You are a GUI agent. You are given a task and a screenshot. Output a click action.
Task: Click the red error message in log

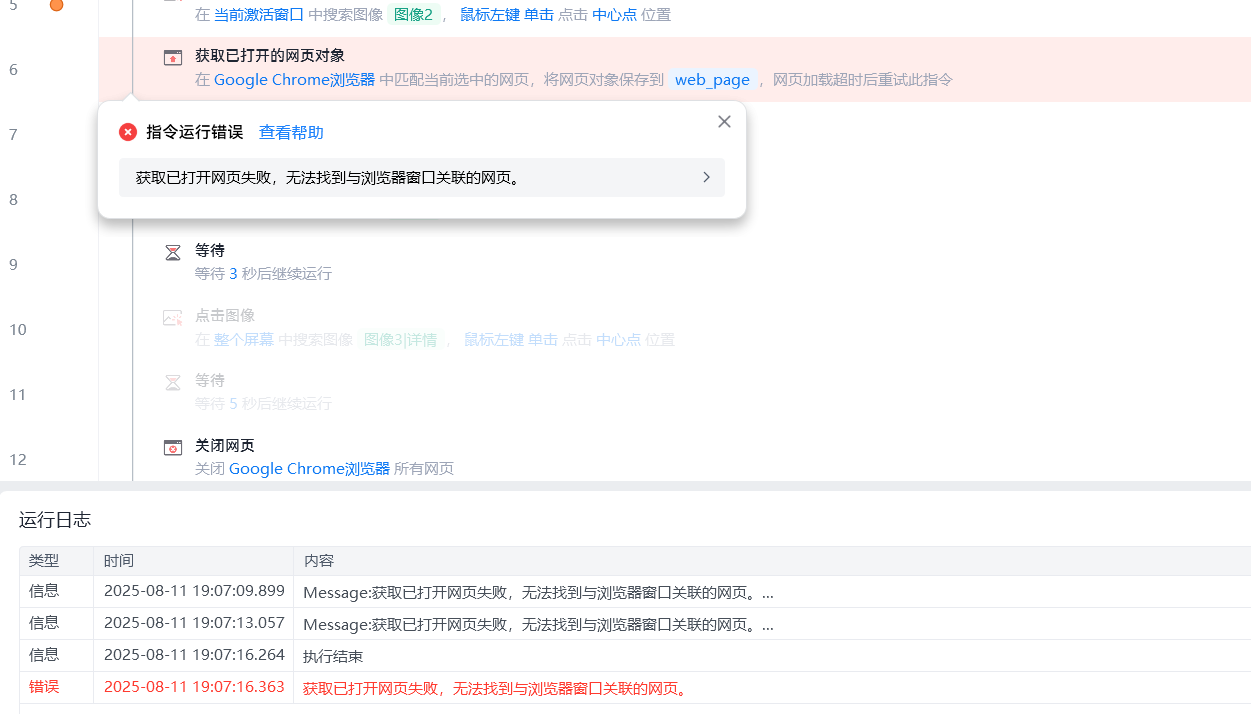tap(496, 688)
